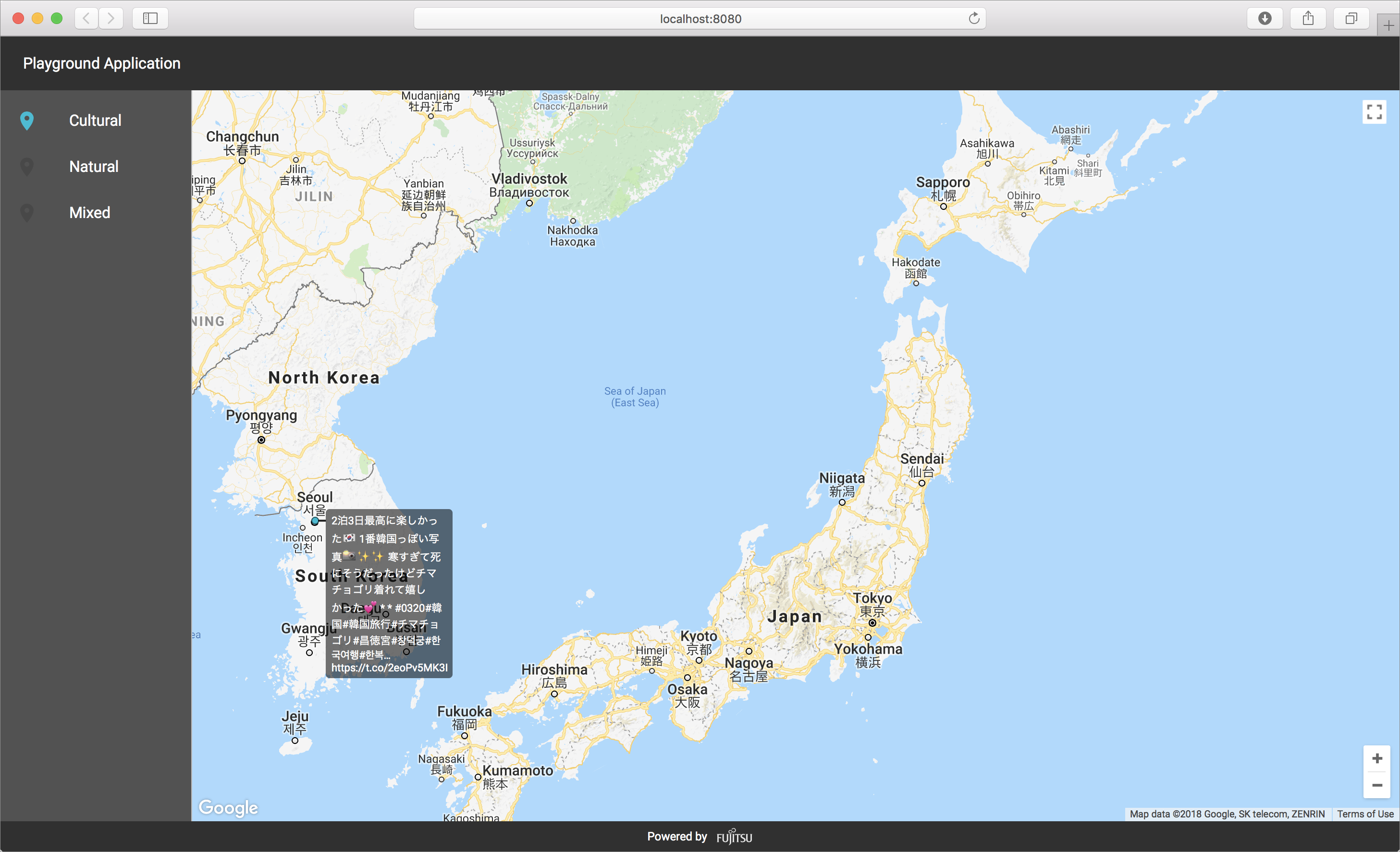1400x852 pixels.
Task: Focus the localhost:8080 address bar
Action: (x=700, y=18)
